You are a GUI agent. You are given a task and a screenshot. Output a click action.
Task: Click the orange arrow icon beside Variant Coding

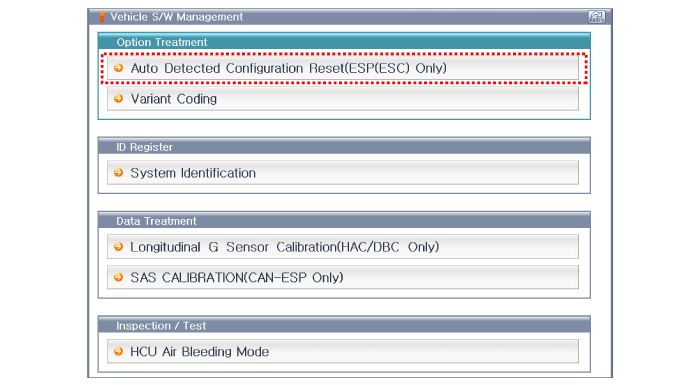(118, 98)
